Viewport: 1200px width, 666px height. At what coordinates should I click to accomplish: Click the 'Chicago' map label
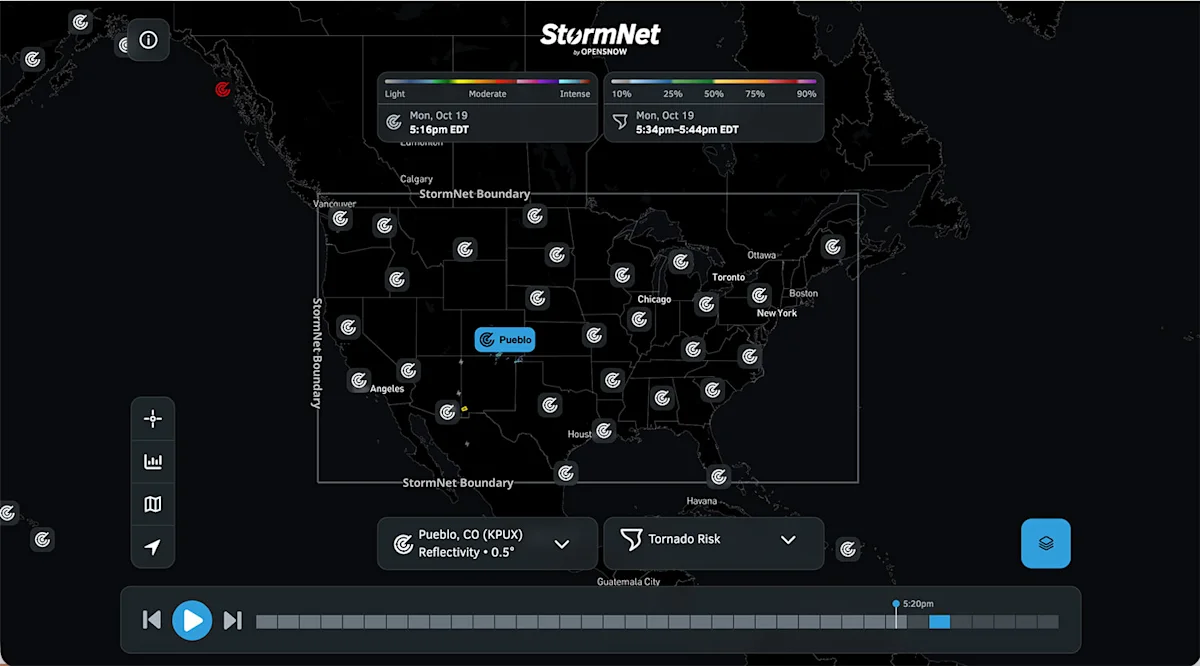coord(654,299)
